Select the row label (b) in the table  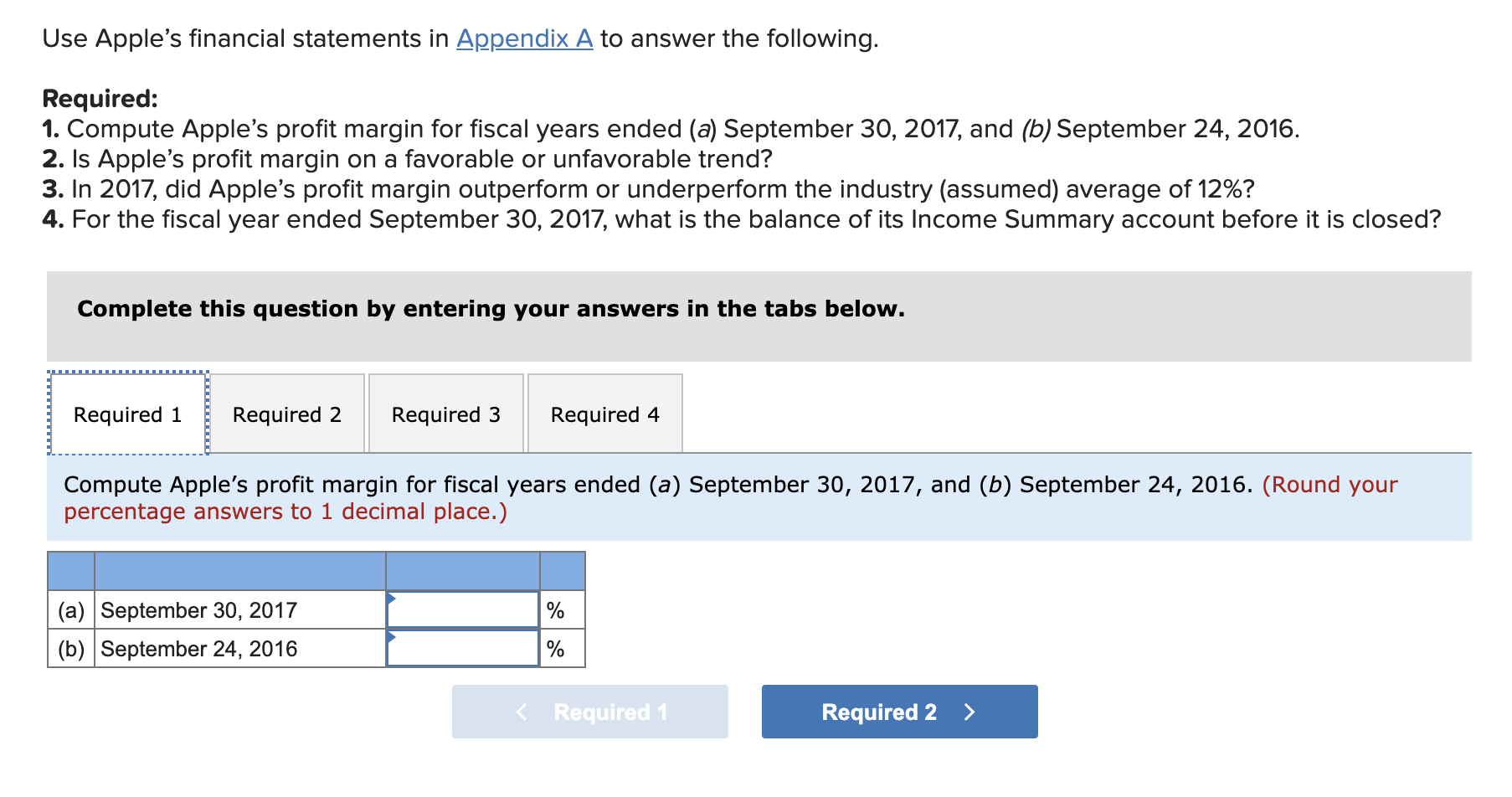71,648
